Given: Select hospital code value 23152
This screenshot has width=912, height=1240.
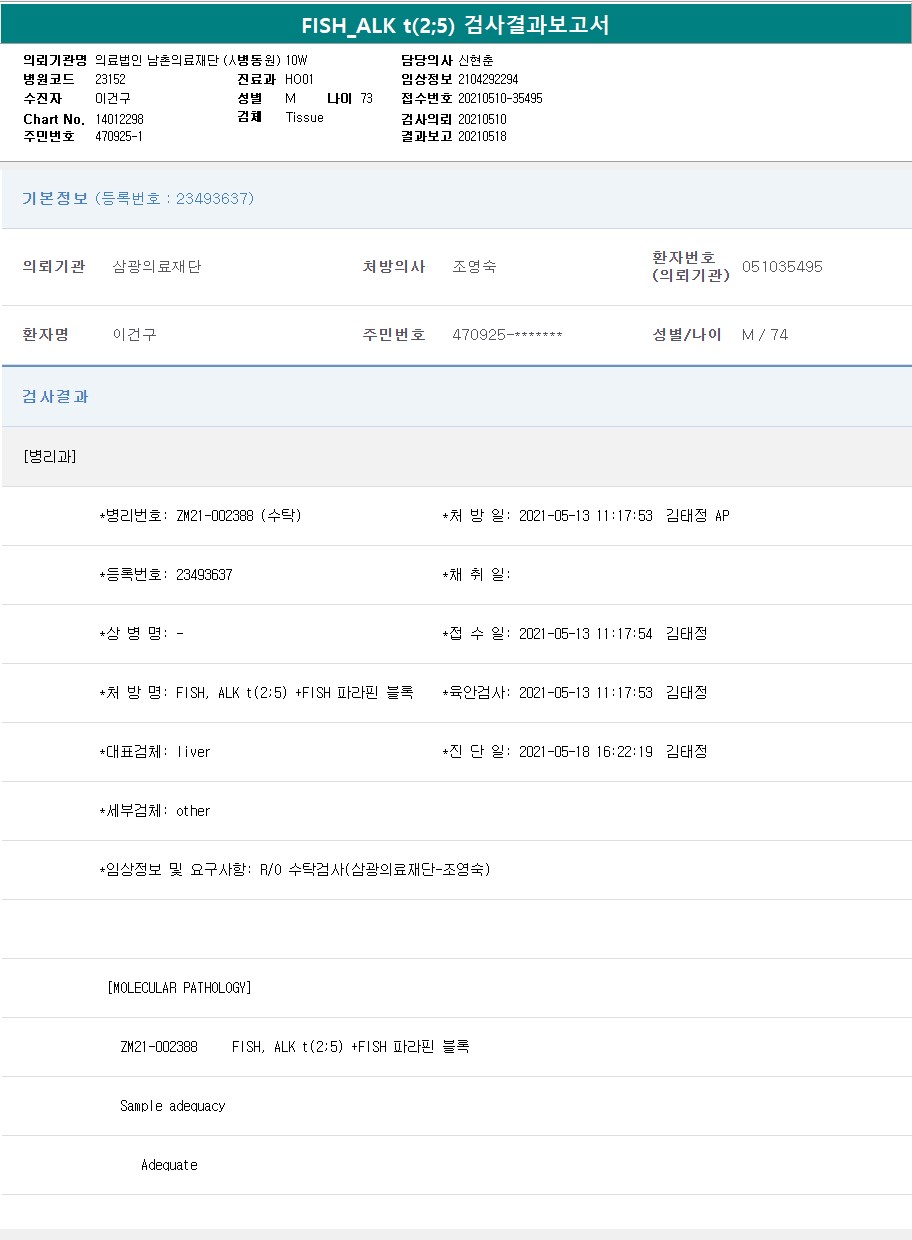Looking at the screenshot, I should (x=110, y=79).
